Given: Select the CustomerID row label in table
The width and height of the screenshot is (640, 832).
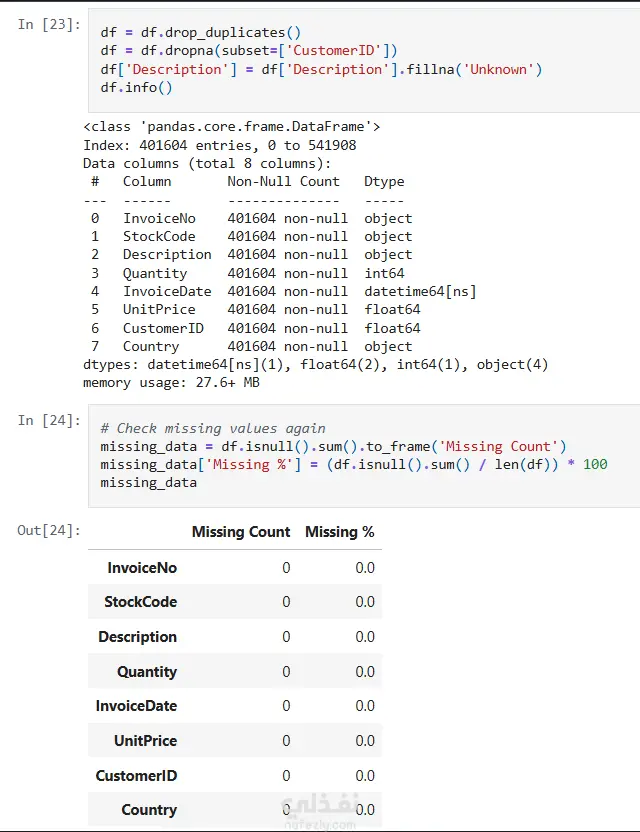Looking at the screenshot, I should tap(136, 776).
